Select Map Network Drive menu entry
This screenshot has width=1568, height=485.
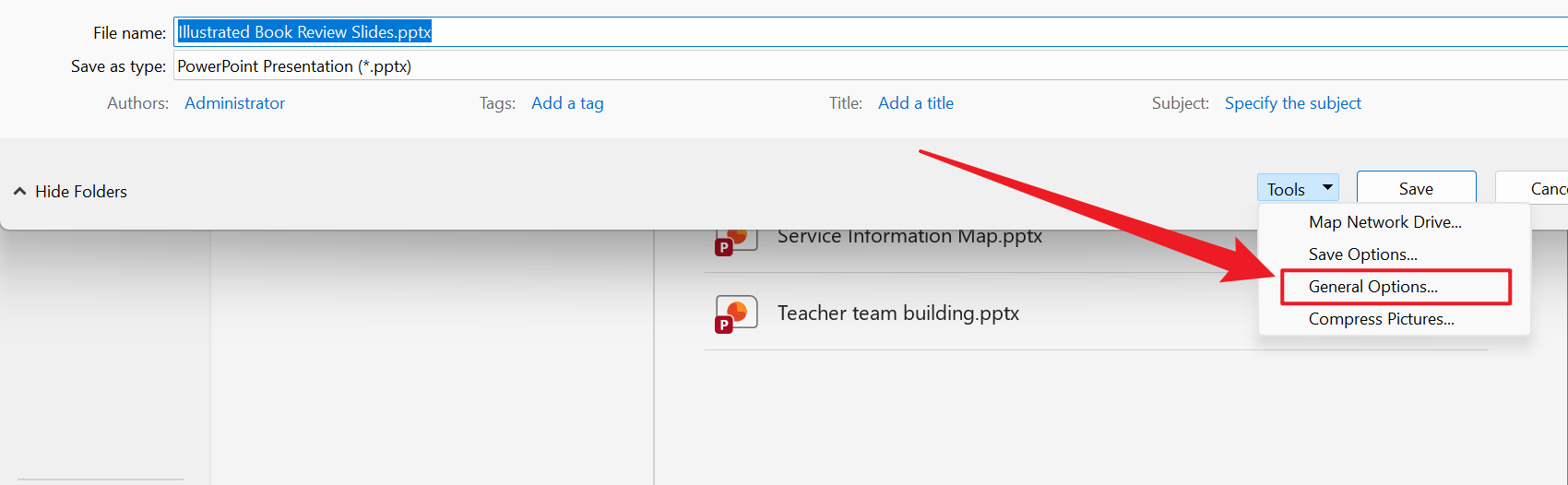[1384, 222]
